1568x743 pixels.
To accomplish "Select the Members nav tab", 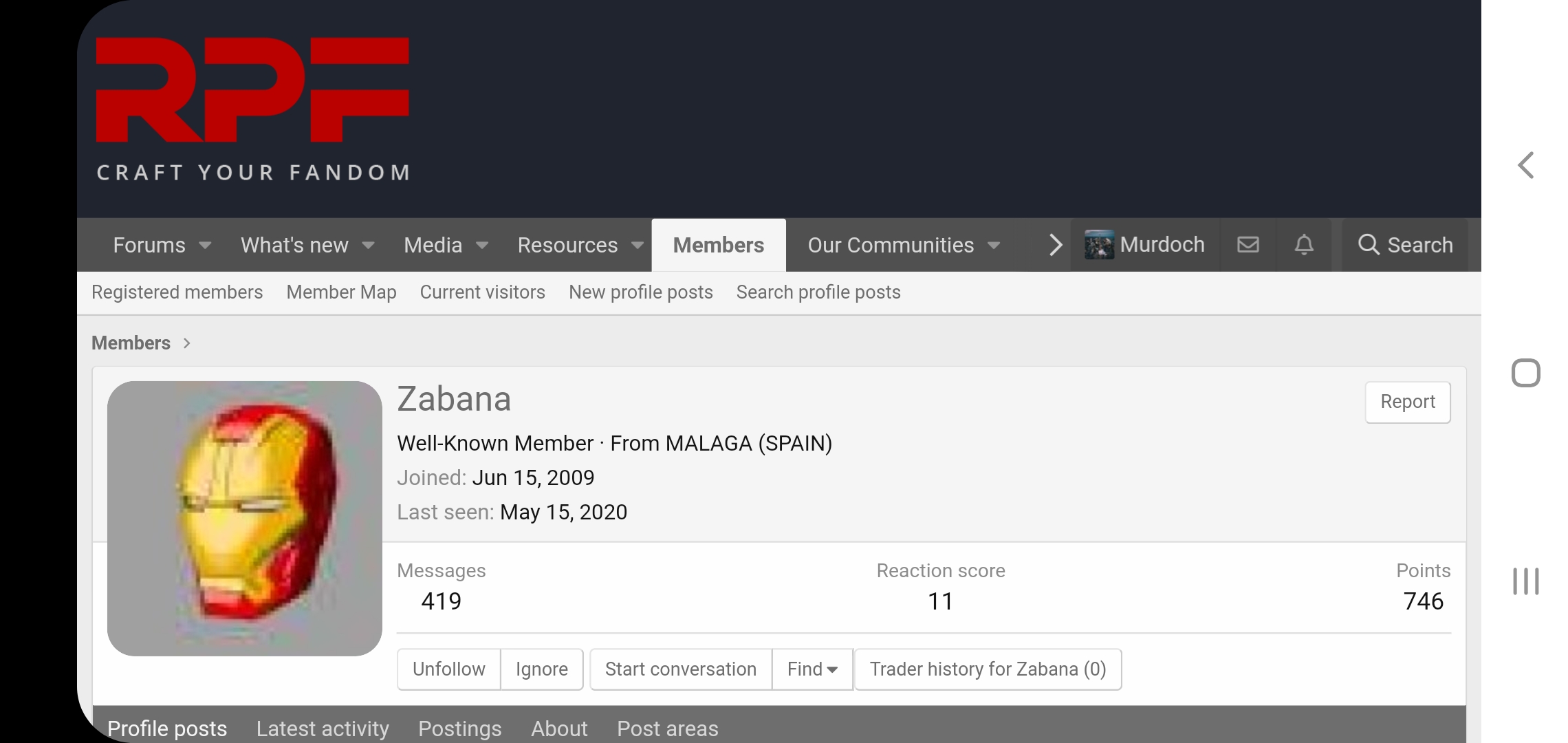I will click(x=719, y=246).
